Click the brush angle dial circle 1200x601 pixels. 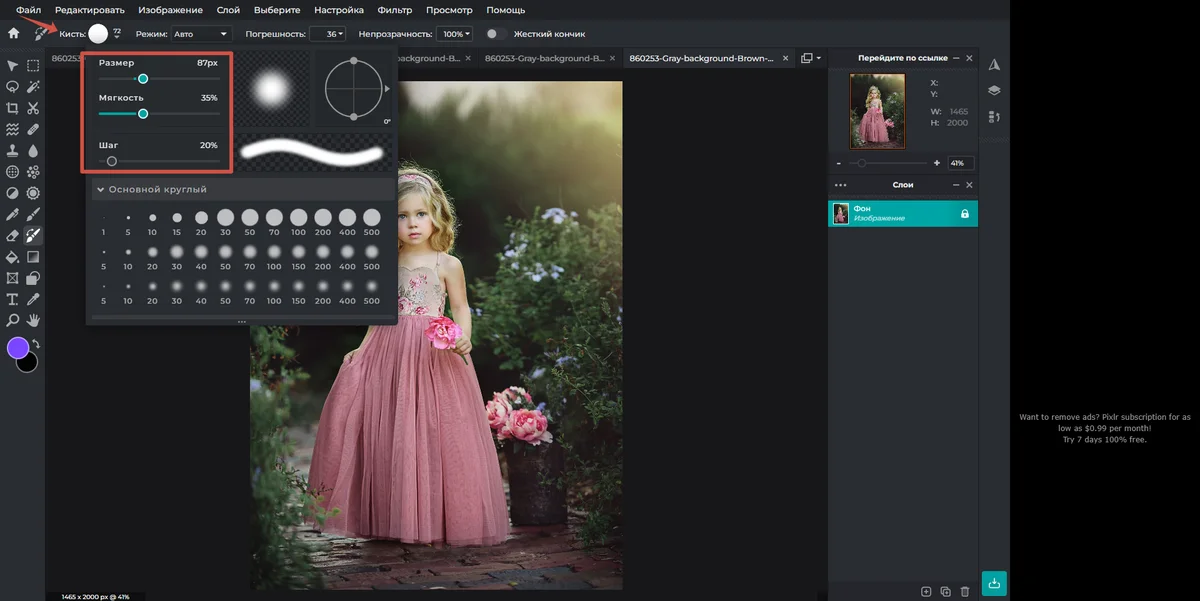[x=354, y=89]
